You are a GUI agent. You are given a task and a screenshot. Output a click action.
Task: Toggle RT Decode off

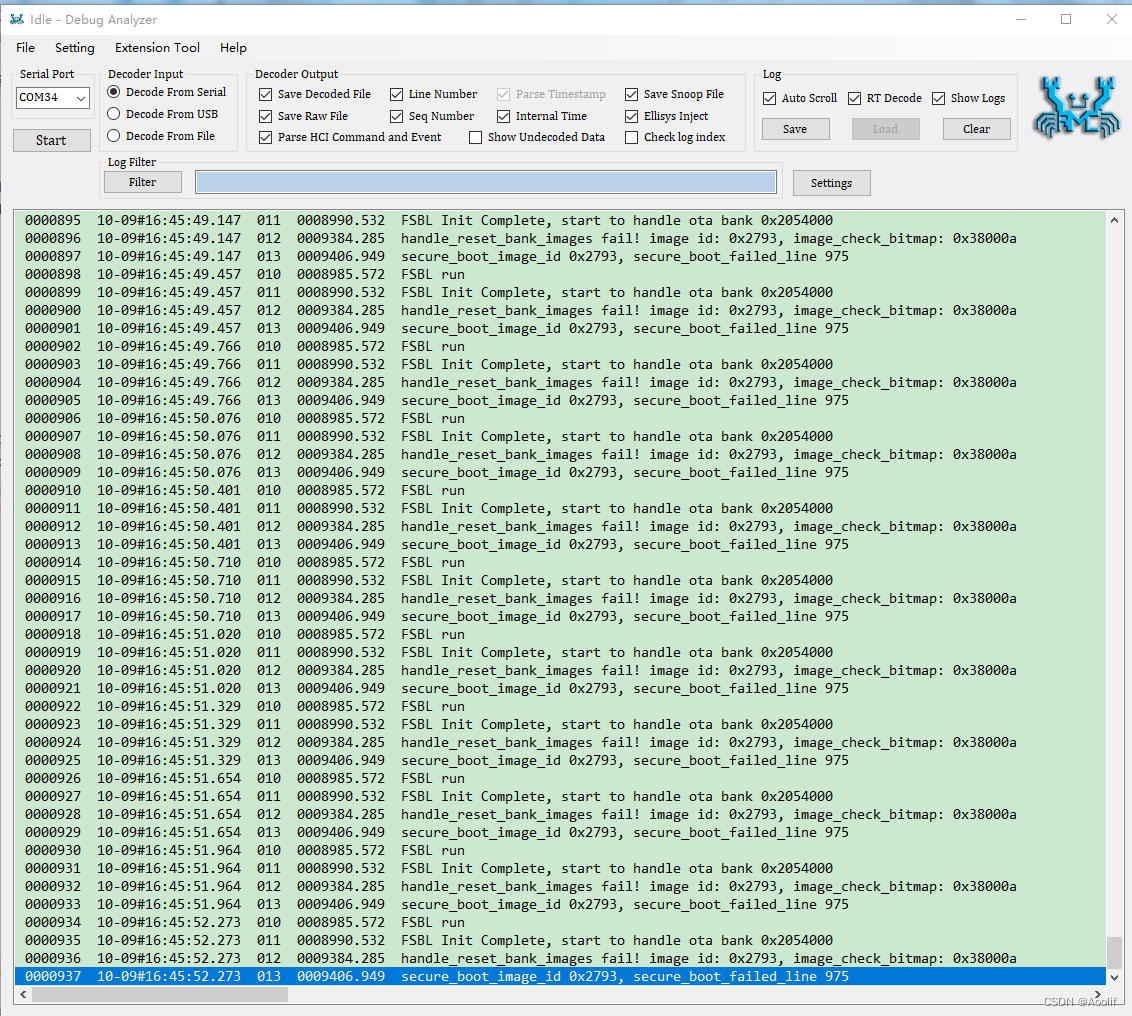pos(855,98)
